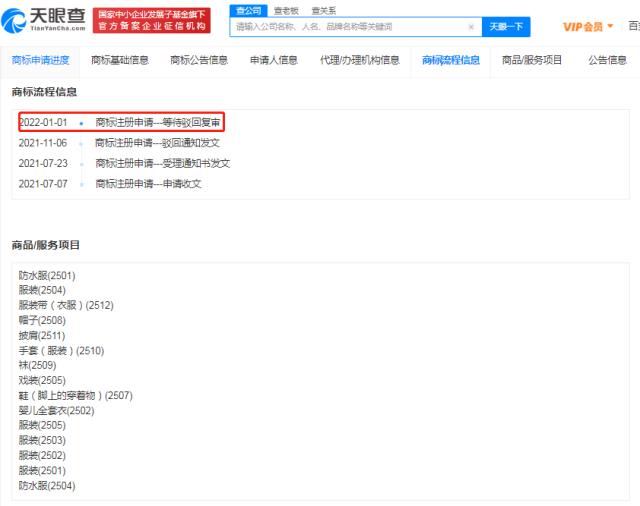Click the 天眼一下 search button
This screenshot has height=506, width=640.
[506, 27]
